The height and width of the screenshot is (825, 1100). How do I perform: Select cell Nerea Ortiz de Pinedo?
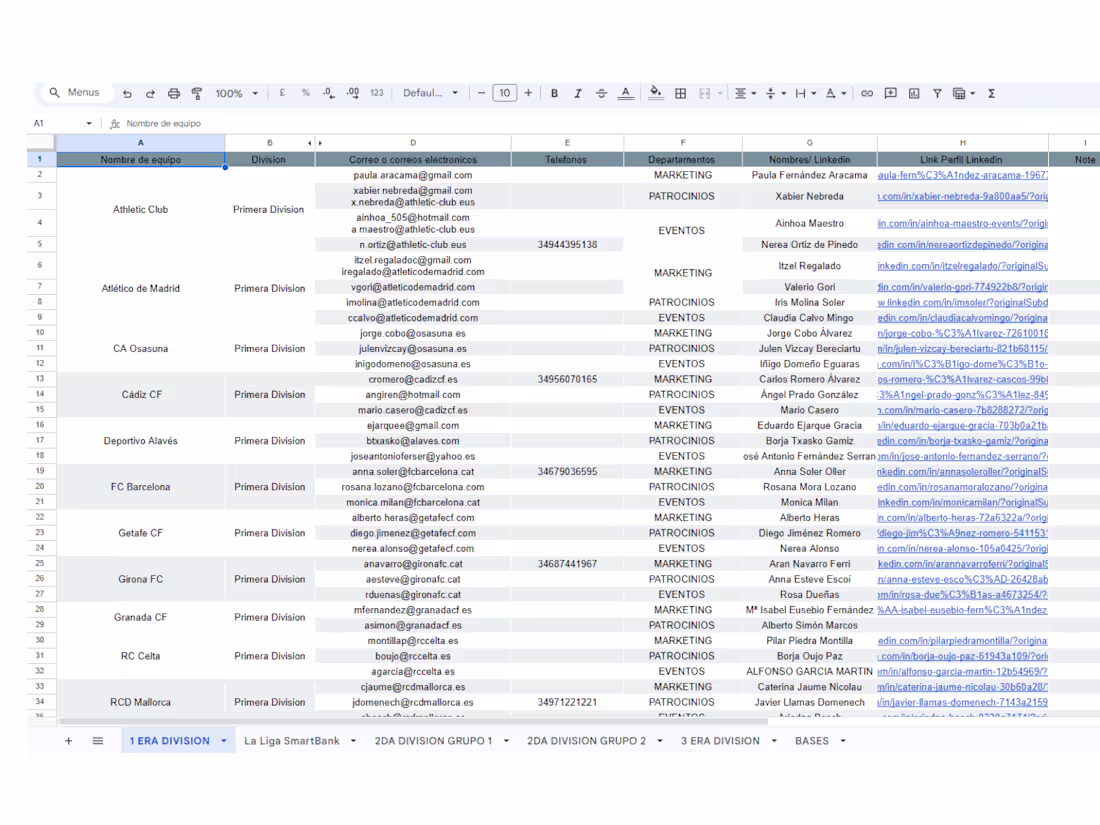click(810, 244)
